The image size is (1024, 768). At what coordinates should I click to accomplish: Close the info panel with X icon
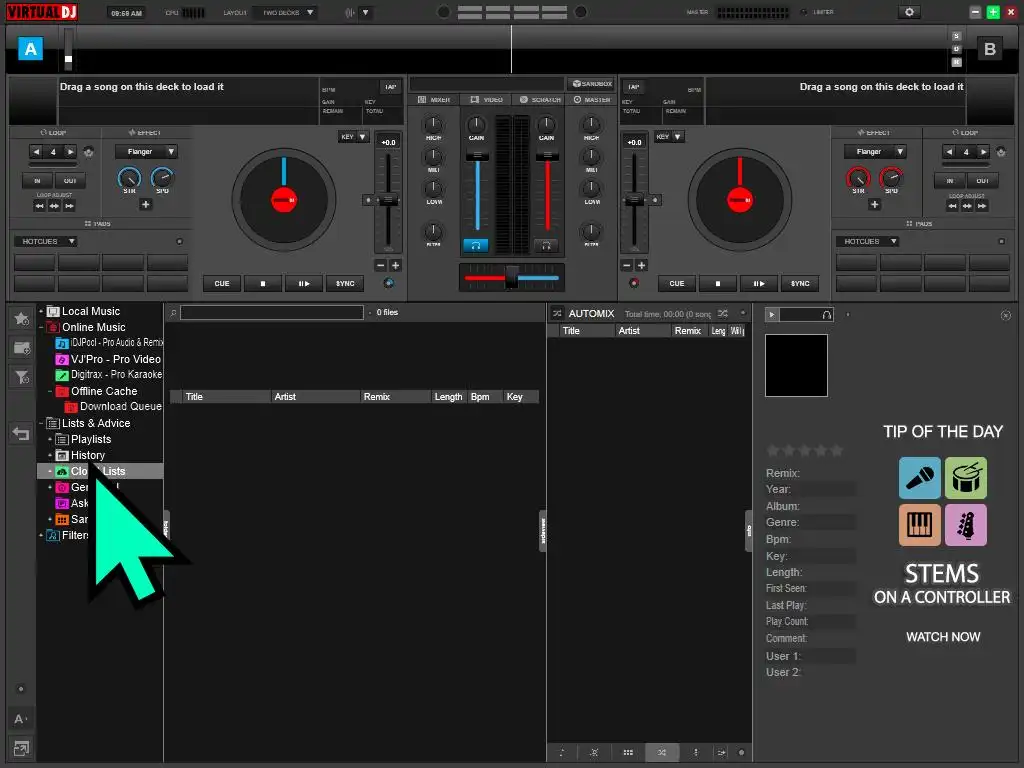[1006, 315]
